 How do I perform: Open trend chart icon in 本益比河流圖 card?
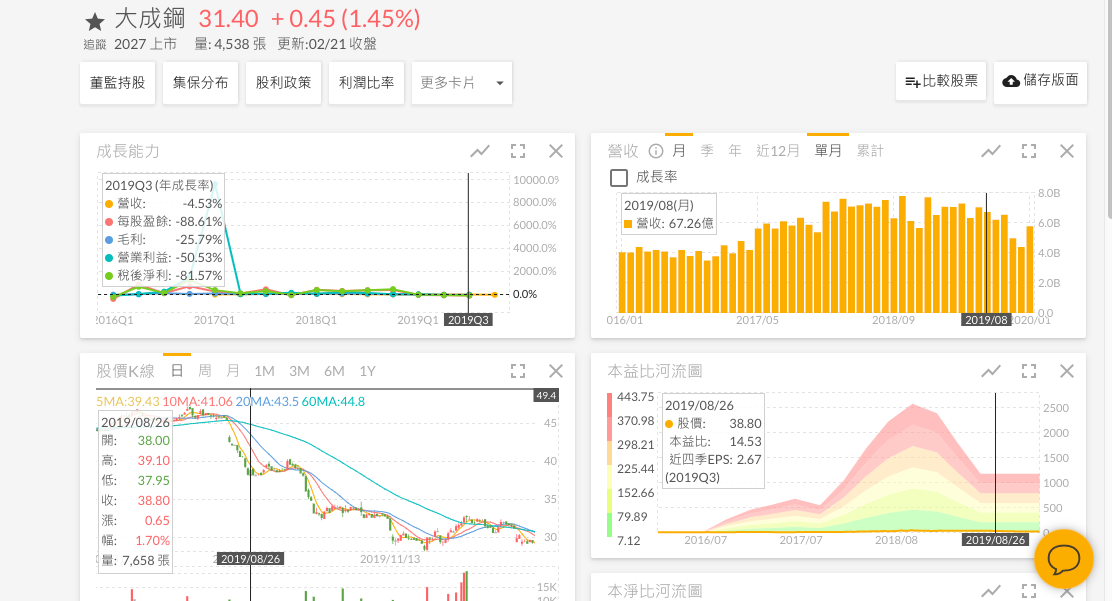[990, 371]
